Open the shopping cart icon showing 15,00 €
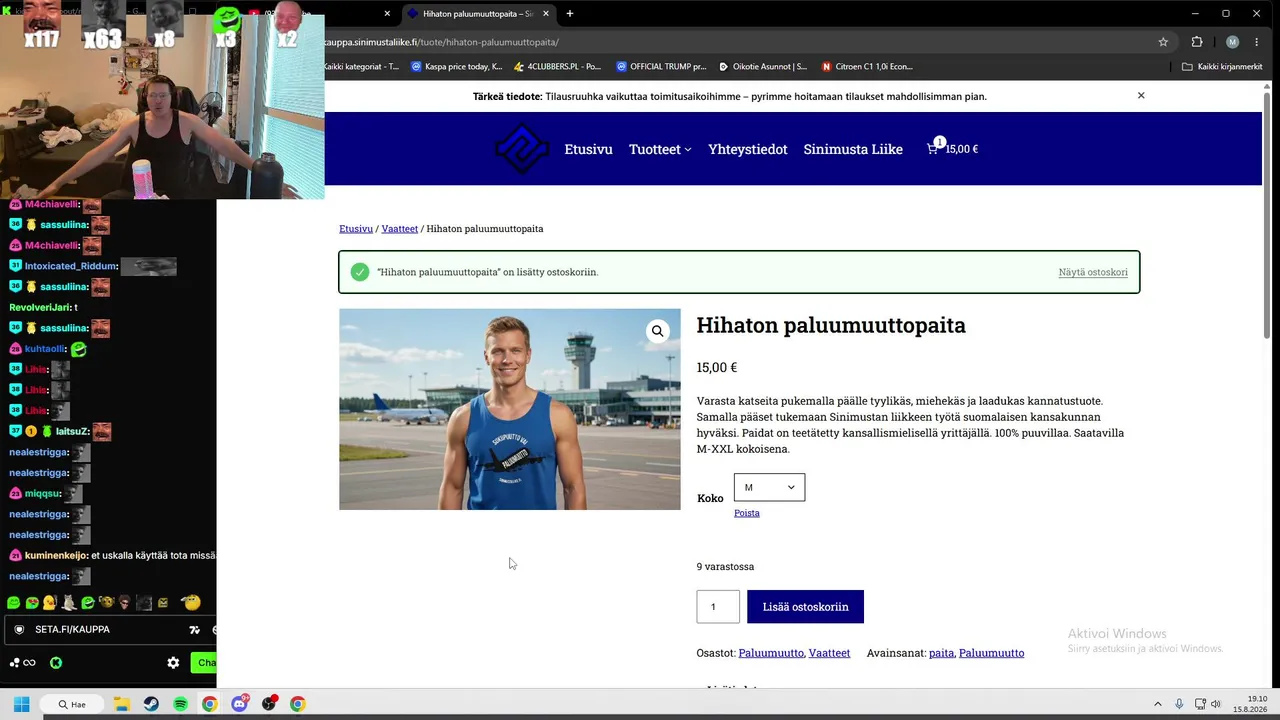This screenshot has width=1280, height=720. pyautogui.click(x=952, y=148)
